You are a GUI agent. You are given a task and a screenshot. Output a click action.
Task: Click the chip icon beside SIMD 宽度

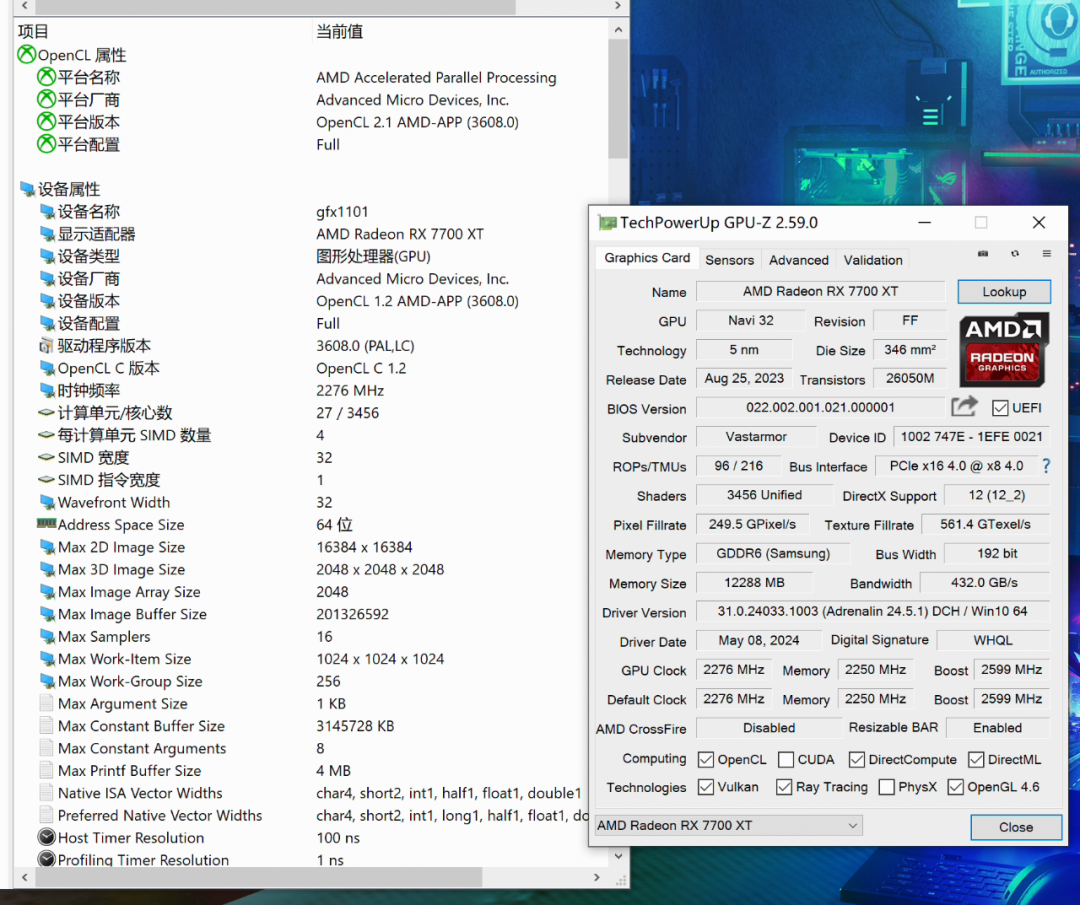point(46,457)
